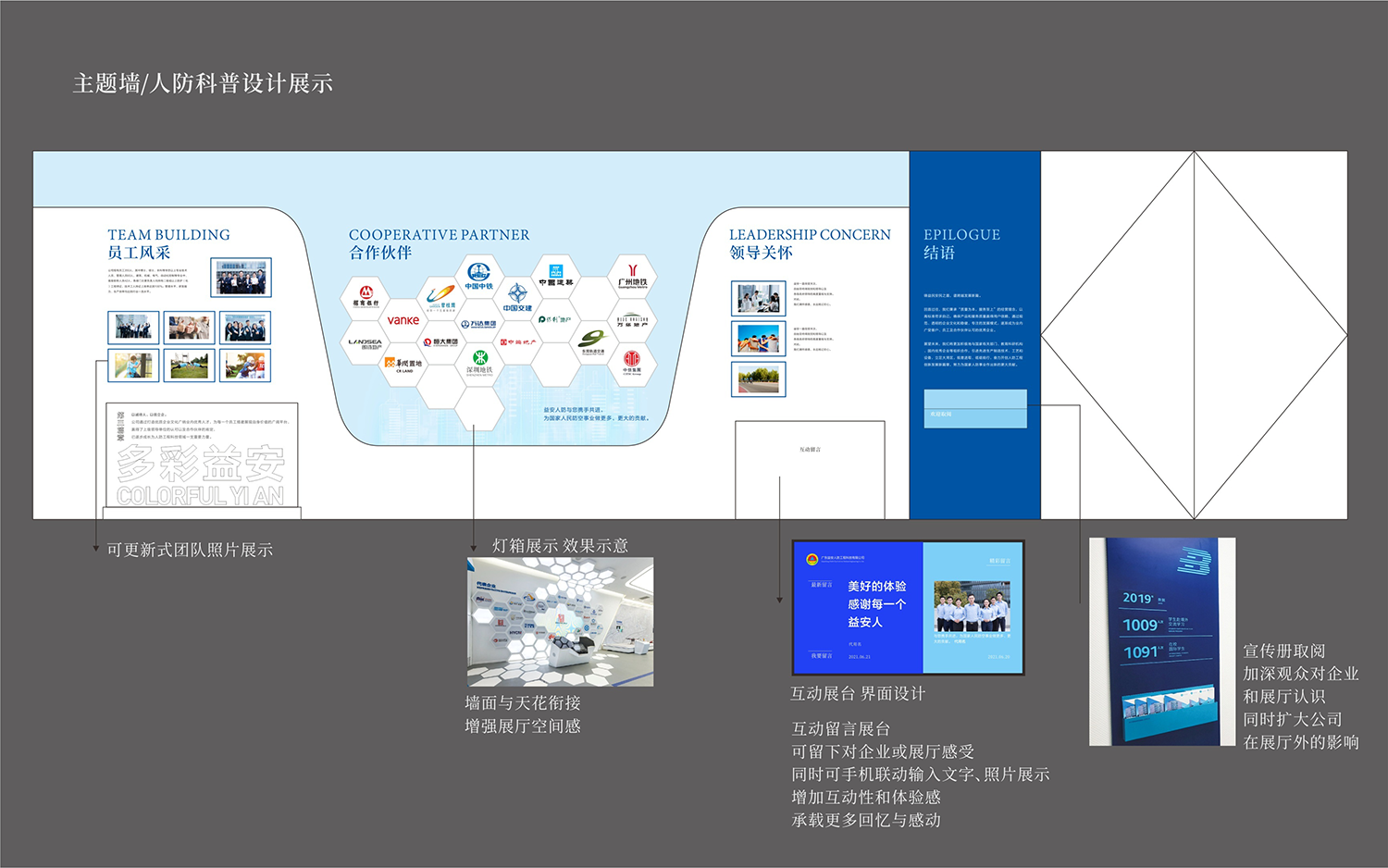Screen dimensions: 1388x868
Task: Select the text 互动留言展台
Action: (x=841, y=729)
